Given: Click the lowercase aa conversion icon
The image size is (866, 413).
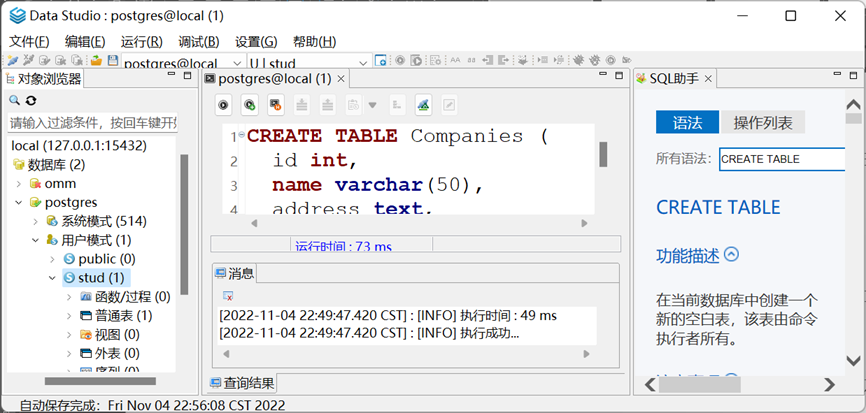Looking at the screenshot, I should coord(471,60).
